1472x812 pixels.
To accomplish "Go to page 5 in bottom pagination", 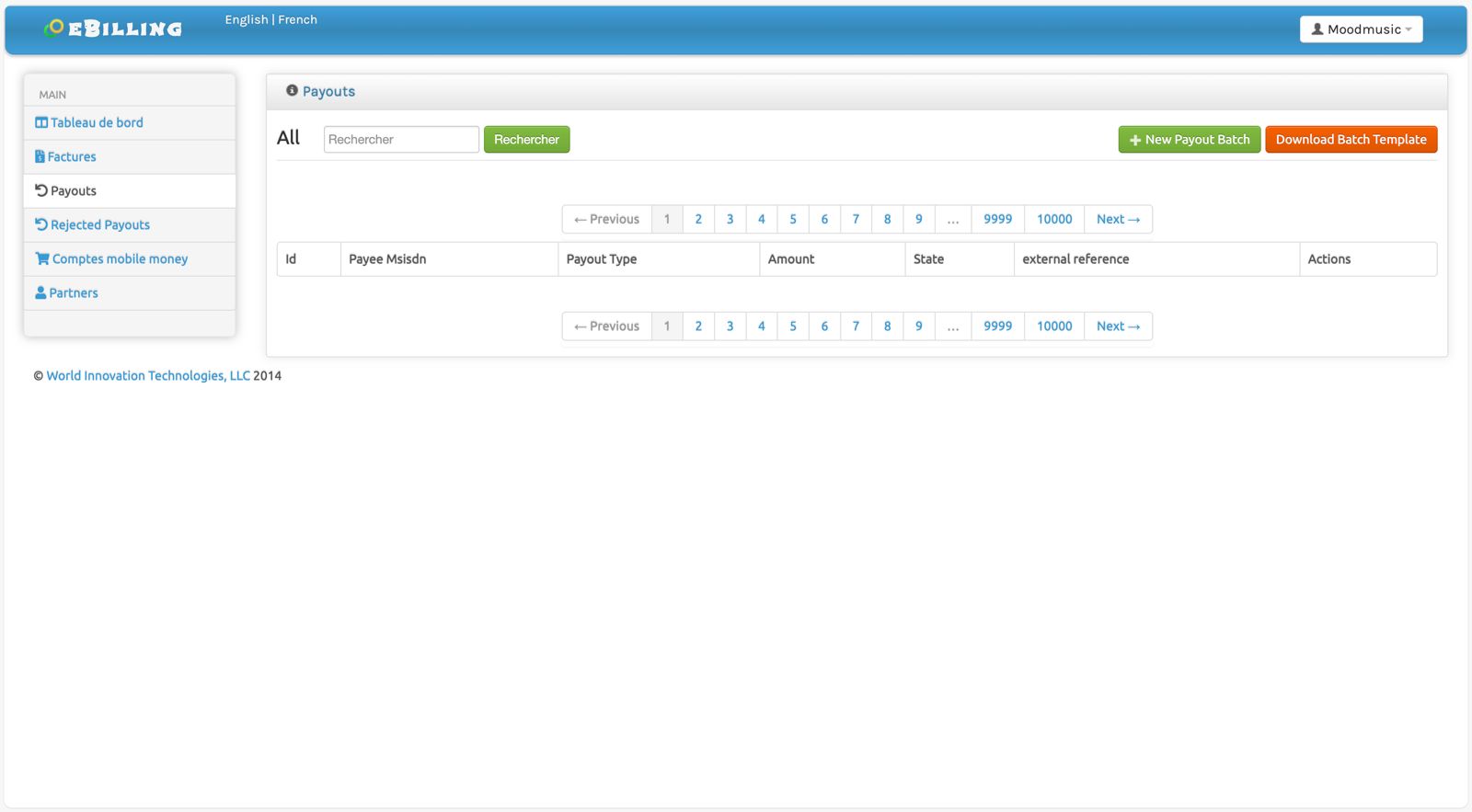I will pos(793,326).
